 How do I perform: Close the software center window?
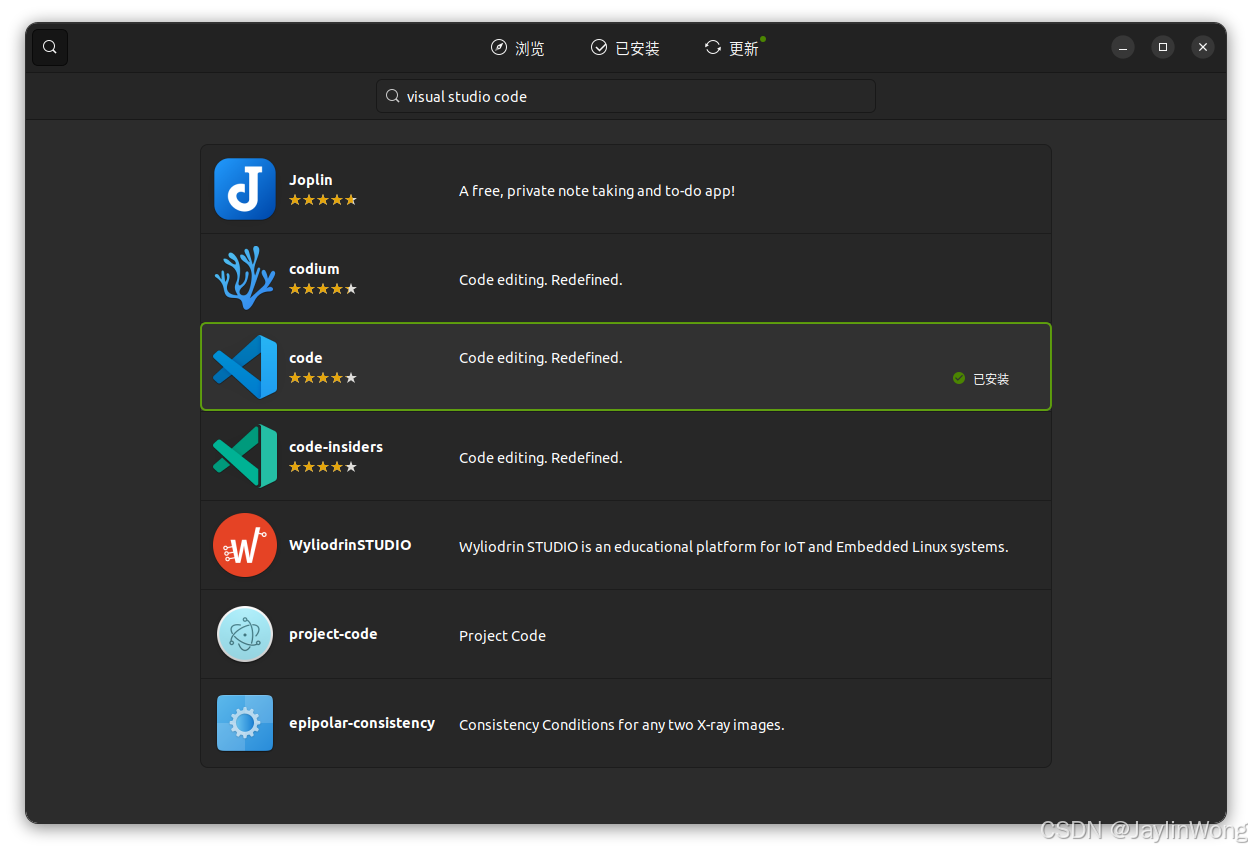click(1203, 47)
